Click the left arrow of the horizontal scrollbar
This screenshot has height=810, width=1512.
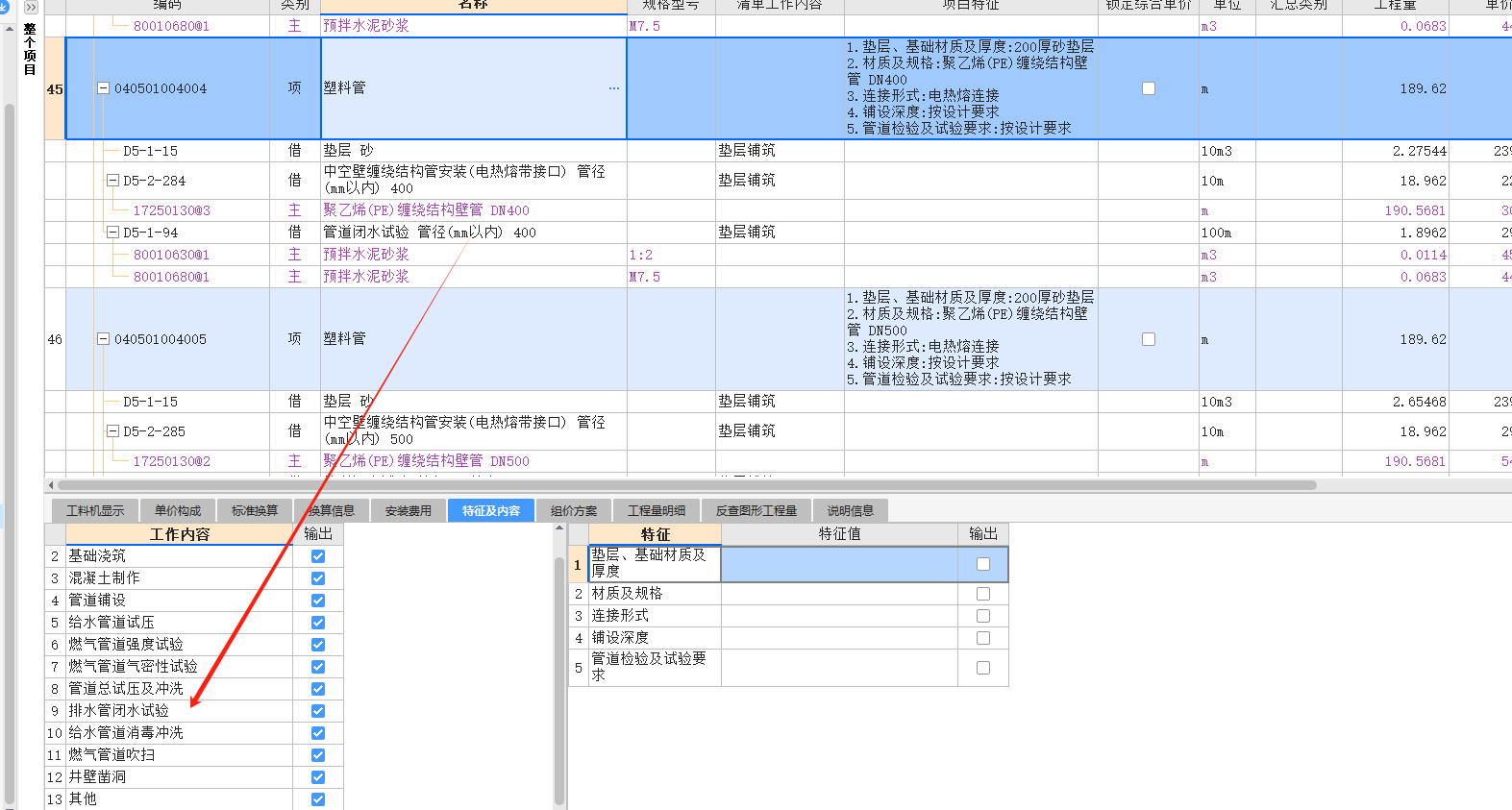tap(50, 485)
